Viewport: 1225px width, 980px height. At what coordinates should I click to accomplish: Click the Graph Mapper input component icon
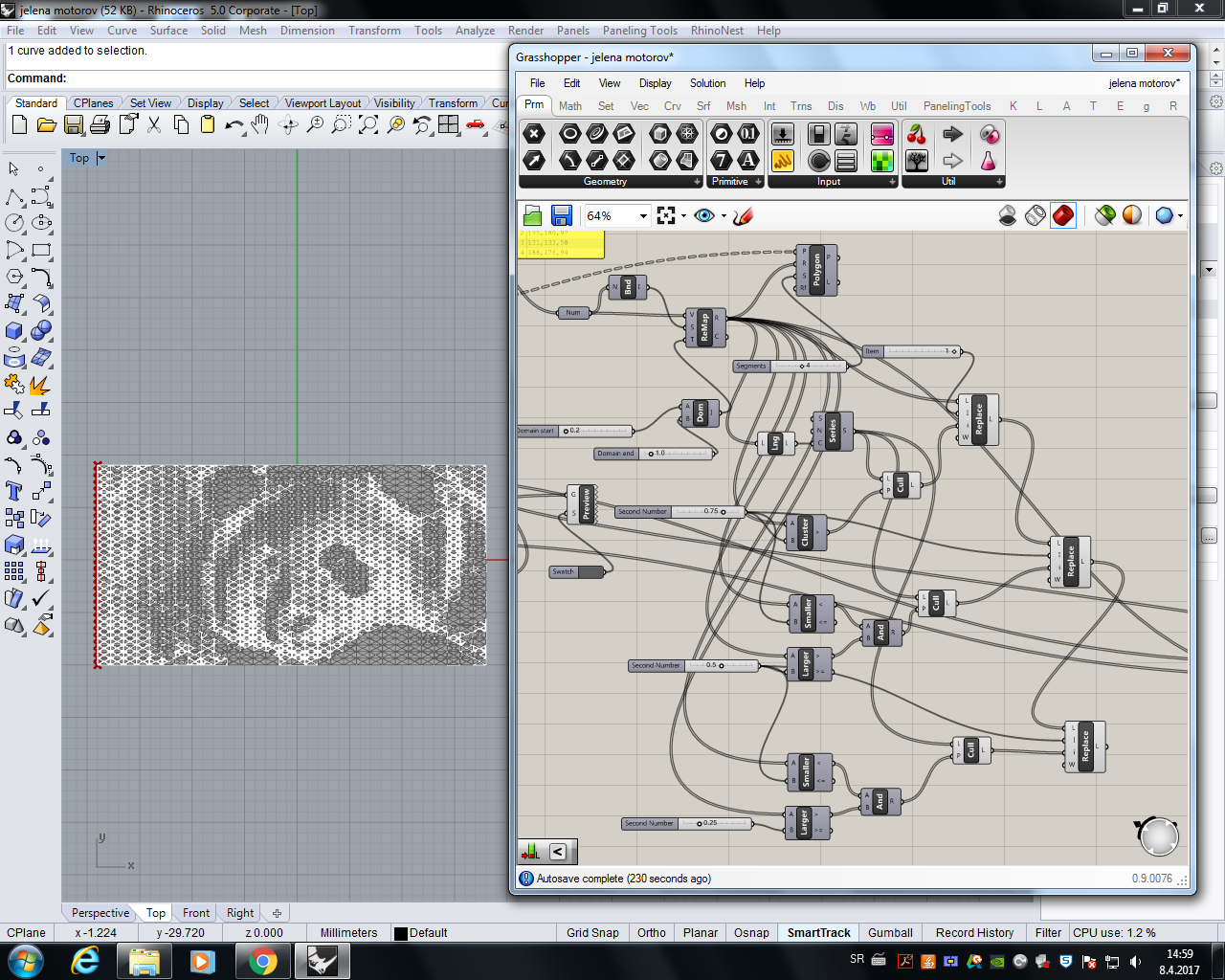(783, 161)
